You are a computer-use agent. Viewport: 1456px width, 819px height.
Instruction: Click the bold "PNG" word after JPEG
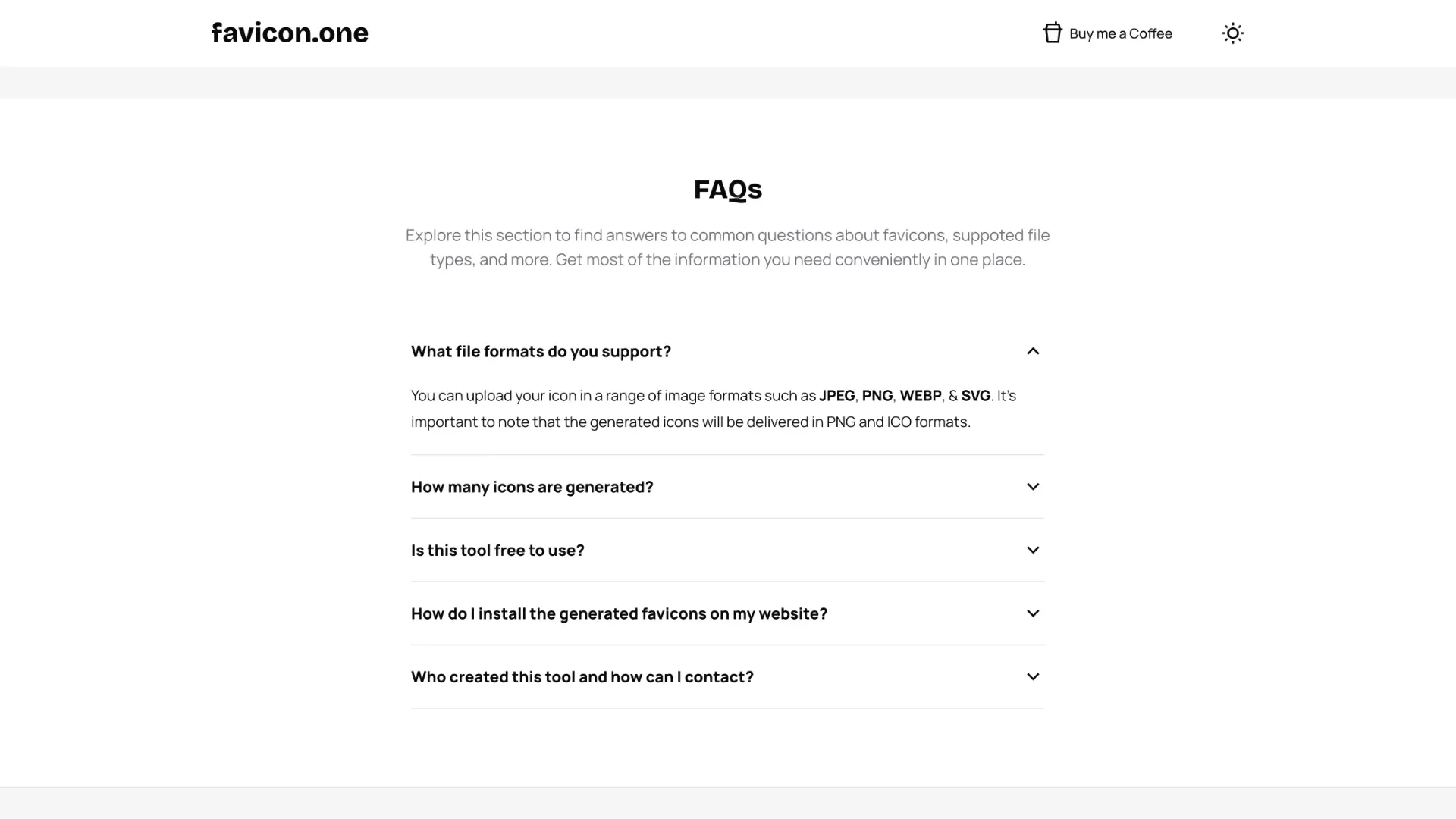point(877,396)
